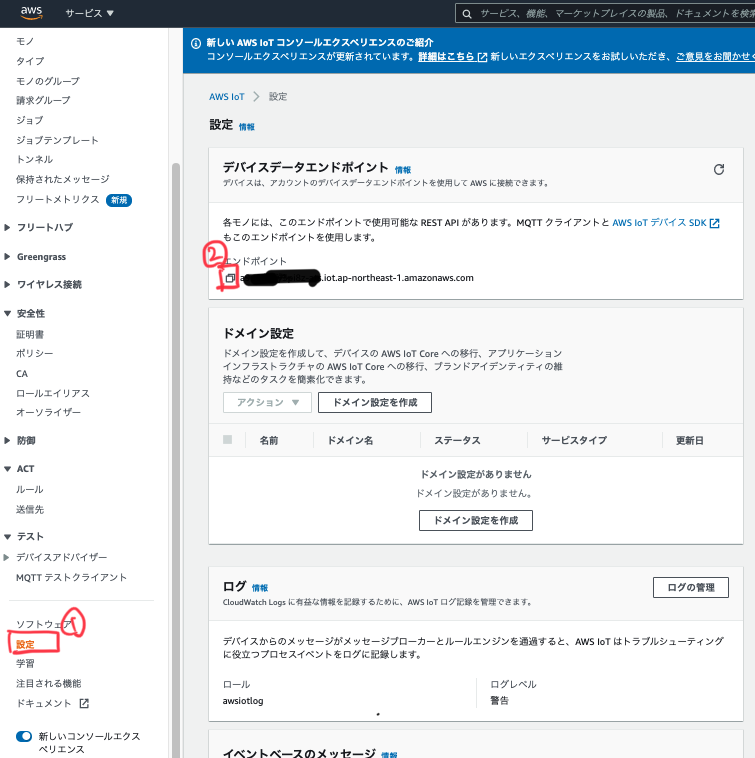The height and width of the screenshot is (758, 755).
Task: Open 保持されたメッセージ in the sidebar
Action: point(63,179)
